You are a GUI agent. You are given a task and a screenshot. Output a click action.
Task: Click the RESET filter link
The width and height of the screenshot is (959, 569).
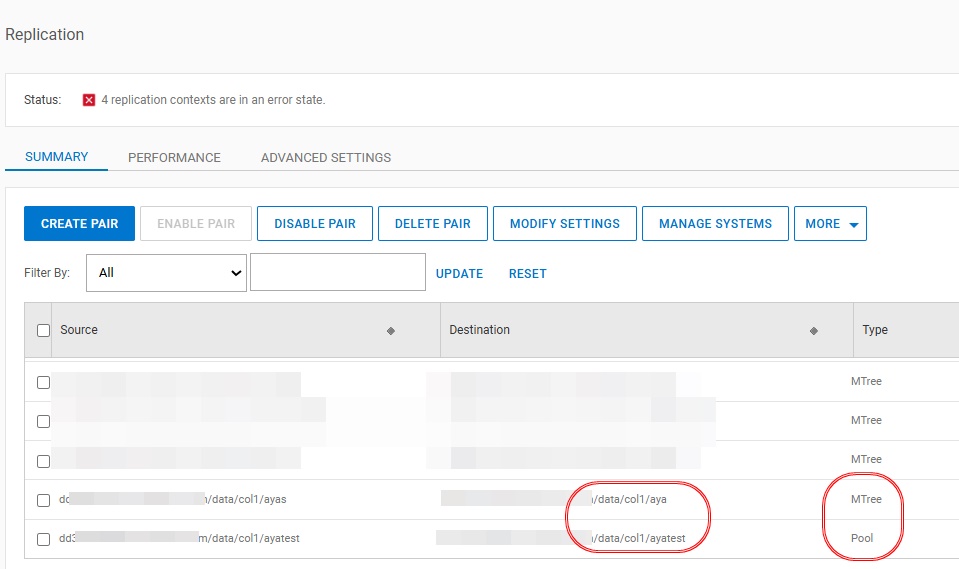tap(528, 273)
